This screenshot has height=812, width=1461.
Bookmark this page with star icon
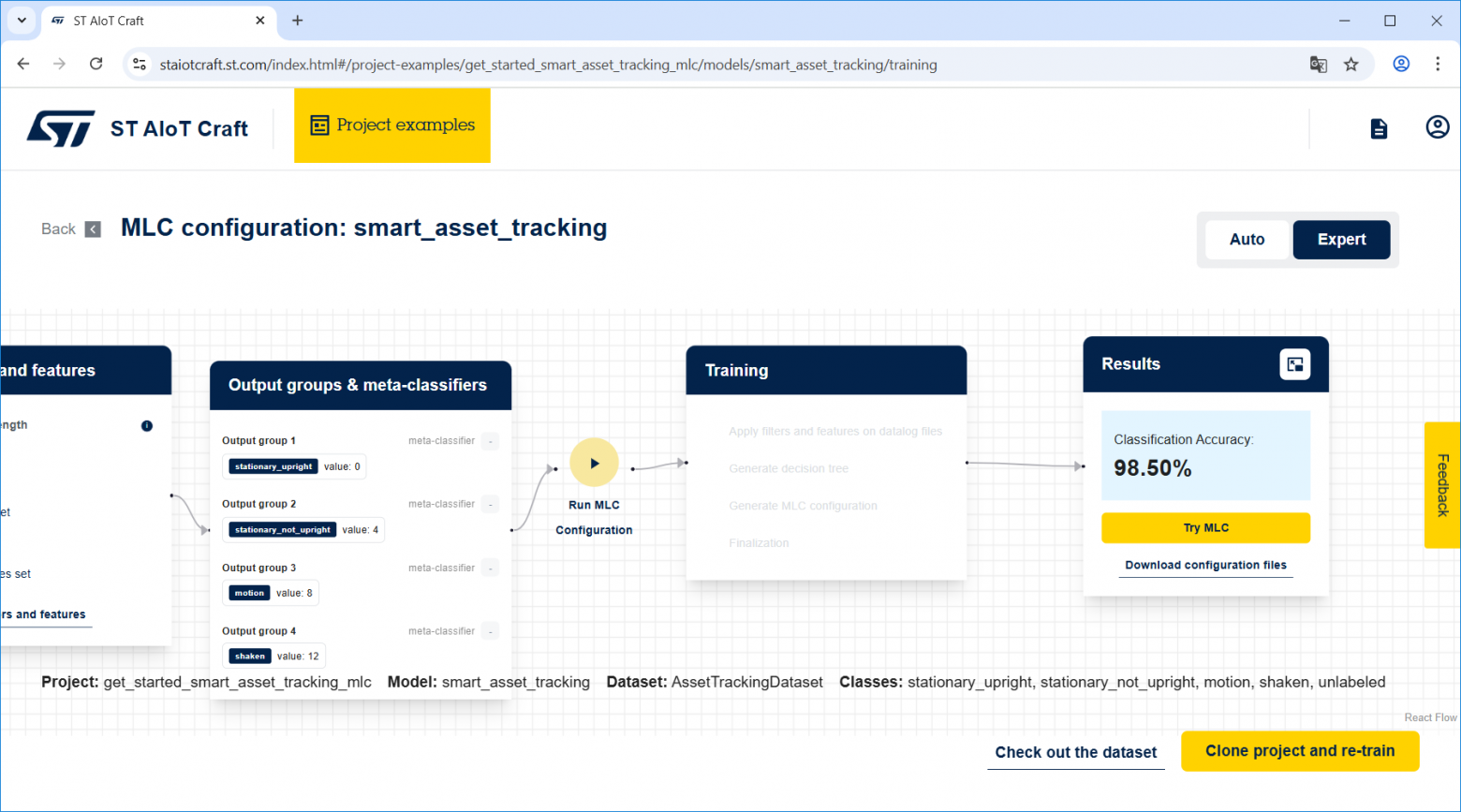pos(1350,65)
